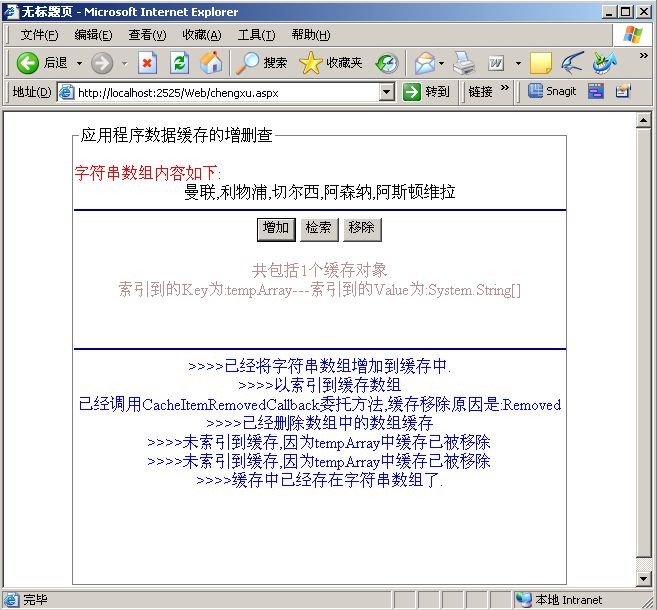Image resolution: width=657 pixels, height=610 pixels.
Task: Click the Local Intranet zone icon
Action: 523,600
